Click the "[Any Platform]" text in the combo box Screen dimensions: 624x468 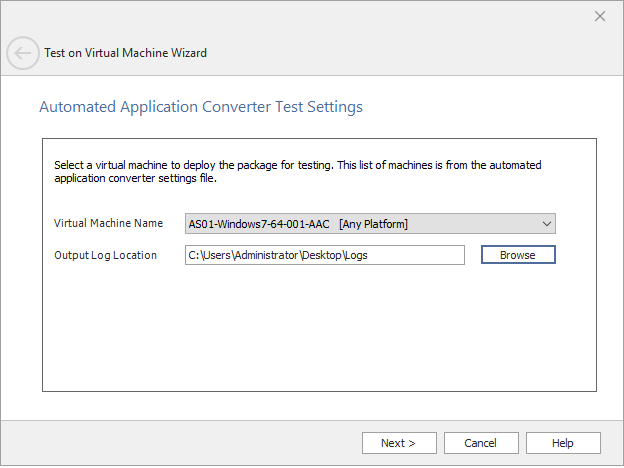coord(374,223)
